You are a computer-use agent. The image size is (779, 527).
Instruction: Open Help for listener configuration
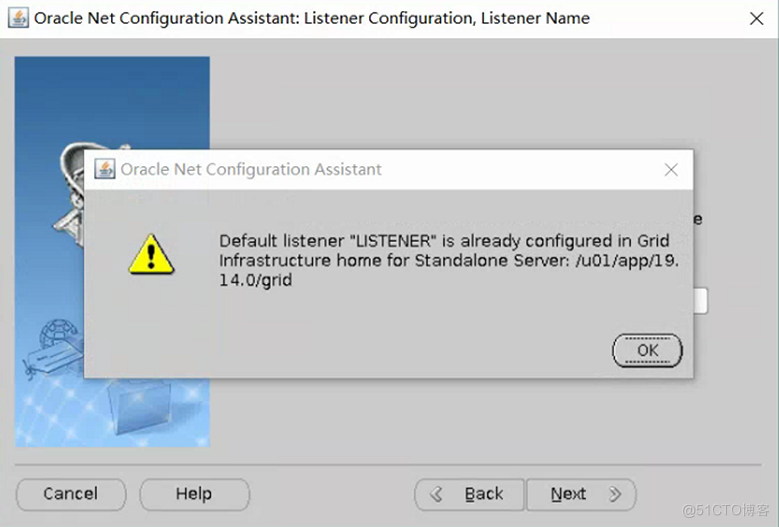pyautogui.click(x=194, y=494)
